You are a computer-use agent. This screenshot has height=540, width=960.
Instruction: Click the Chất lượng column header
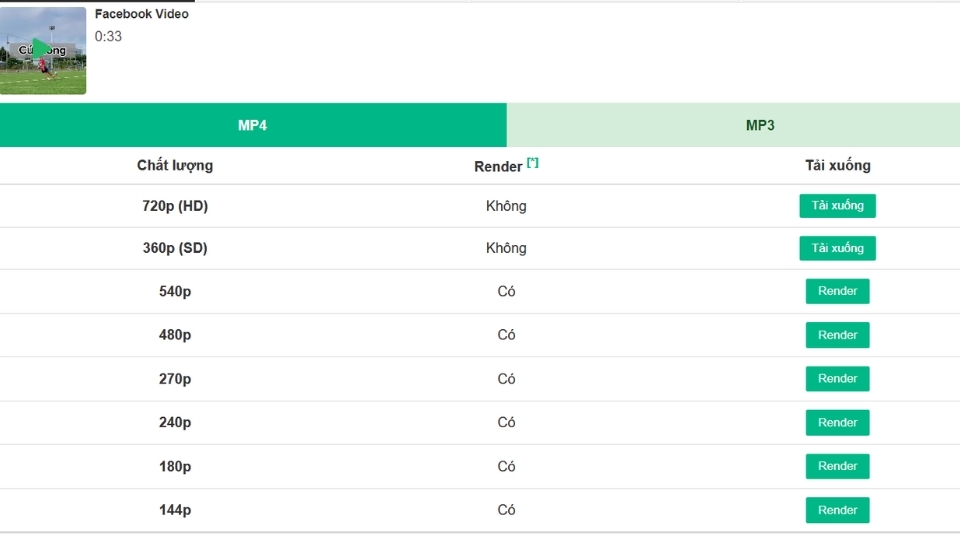point(175,165)
